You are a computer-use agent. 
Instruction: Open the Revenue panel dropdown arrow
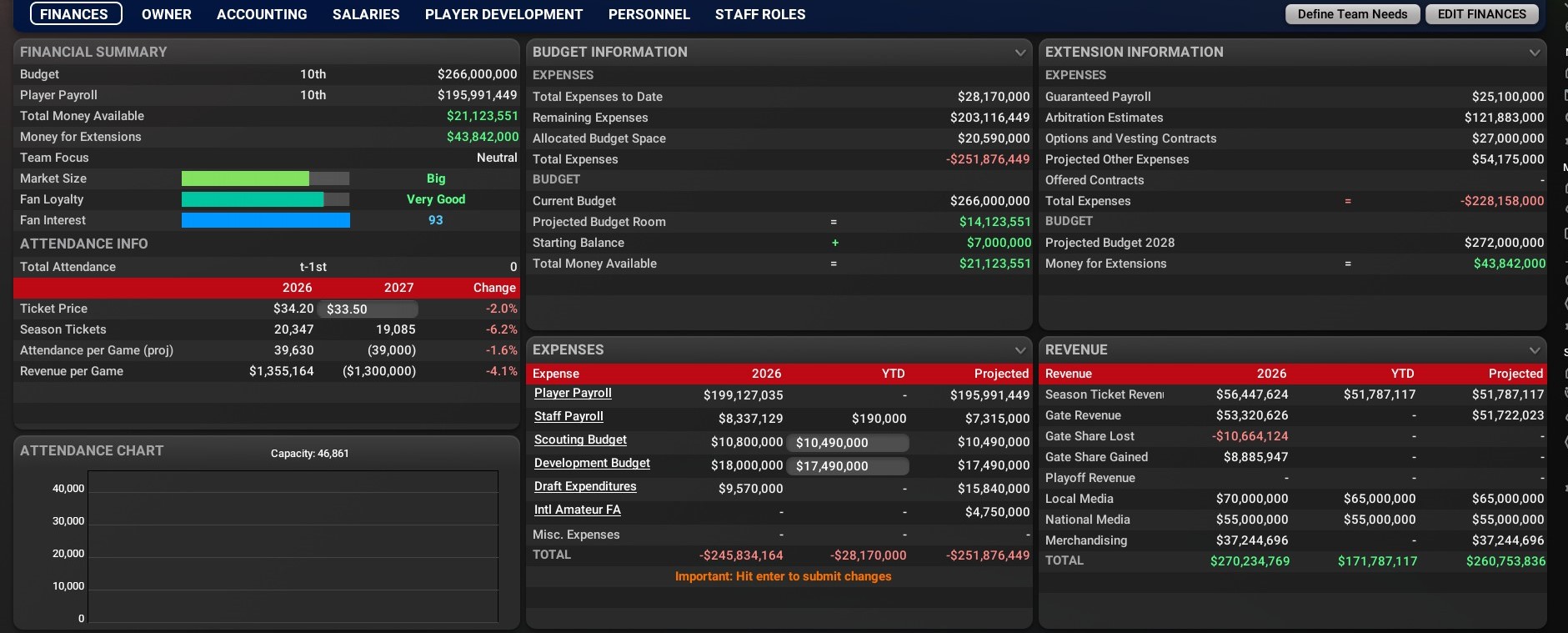tap(1534, 350)
